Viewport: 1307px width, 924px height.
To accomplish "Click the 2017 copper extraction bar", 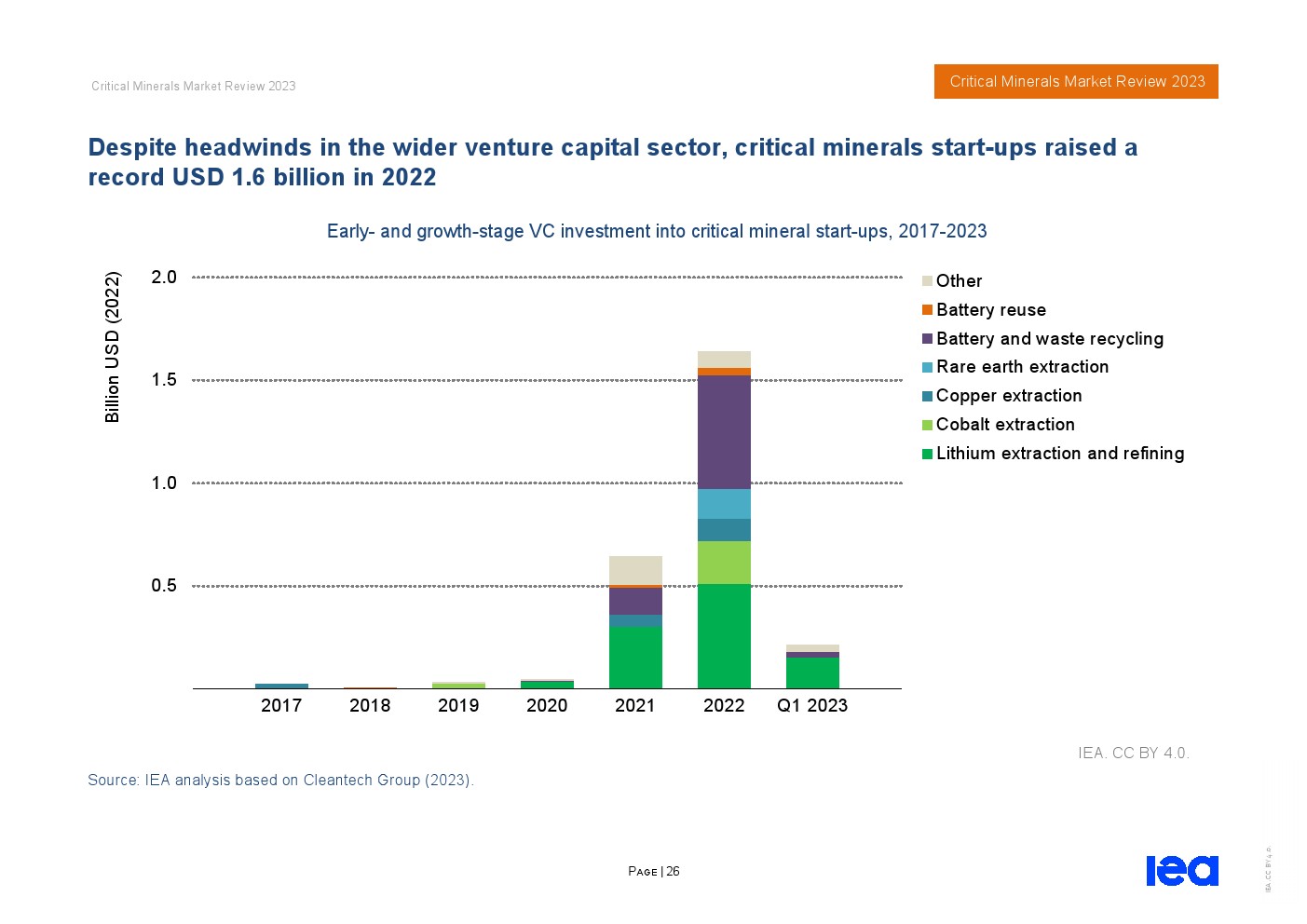I will coord(281,686).
